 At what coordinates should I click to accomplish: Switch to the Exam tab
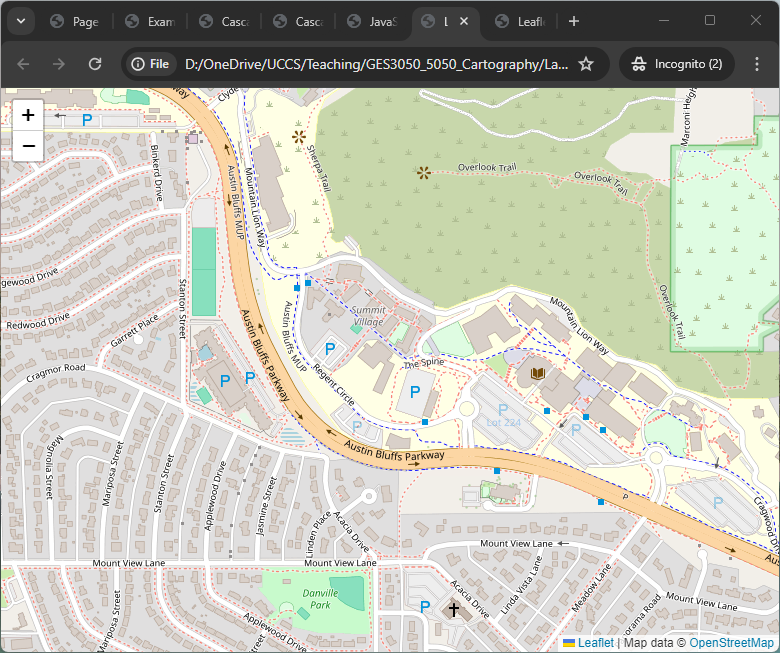tap(151, 21)
